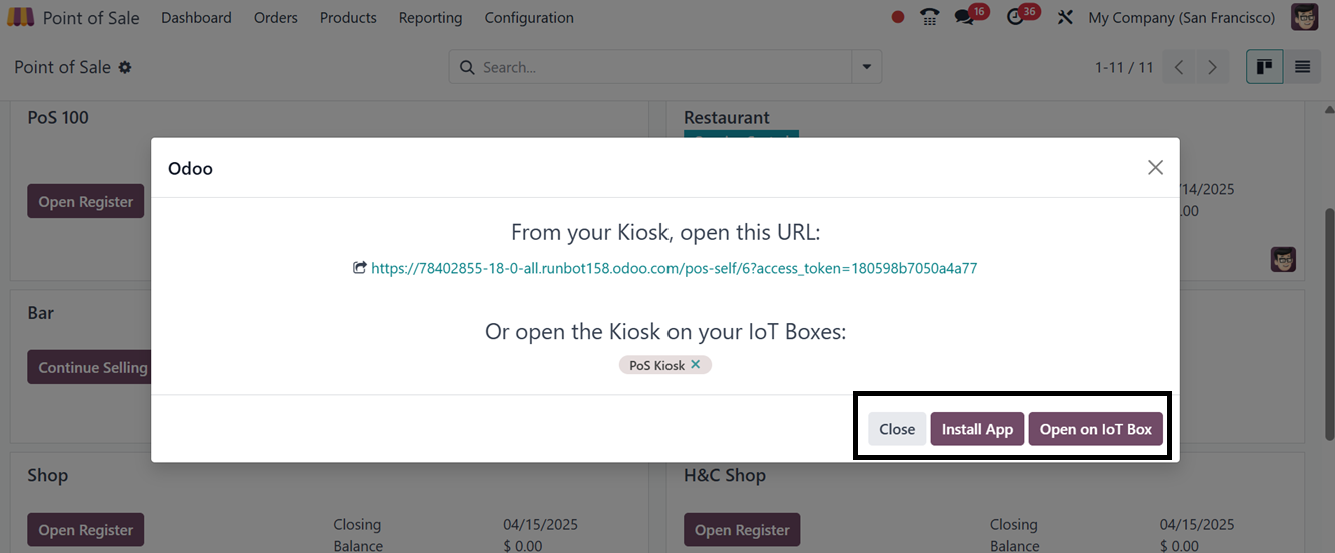Viewport: 1335px width, 553px height.
Task: Click the Point of Sale app logo icon
Action: tap(20, 17)
